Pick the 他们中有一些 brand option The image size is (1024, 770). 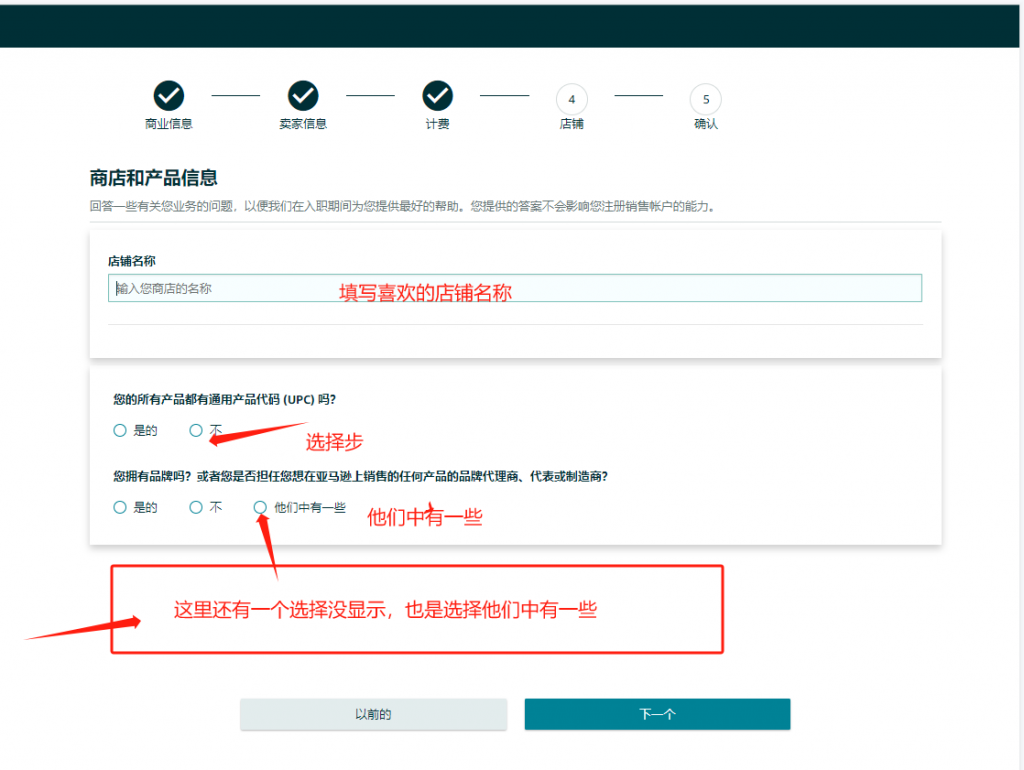(x=261, y=507)
